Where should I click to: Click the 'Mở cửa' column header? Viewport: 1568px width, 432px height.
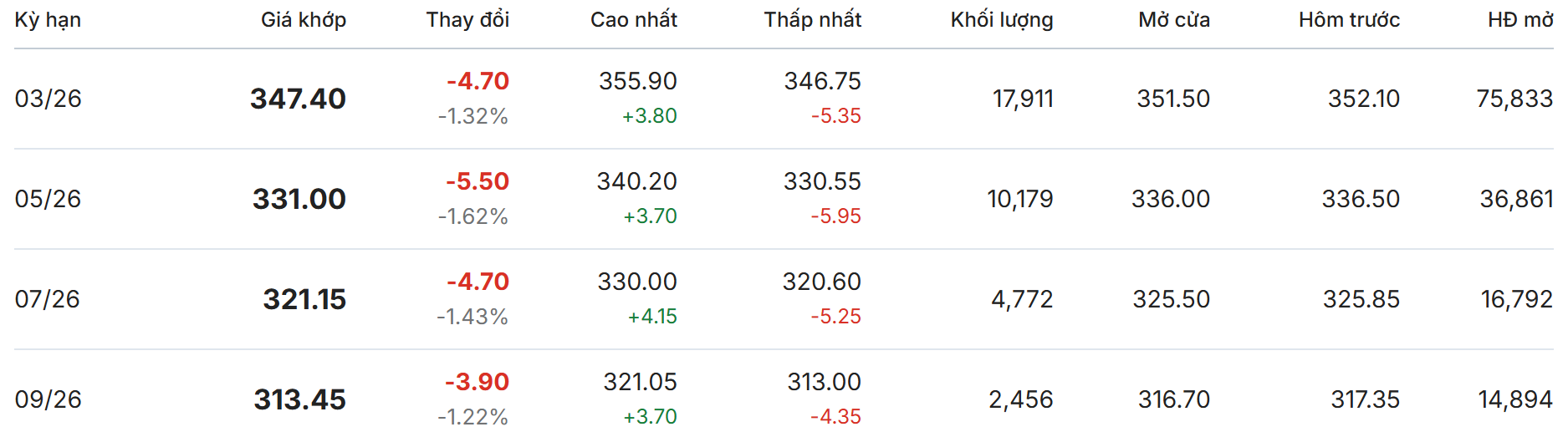(1173, 20)
